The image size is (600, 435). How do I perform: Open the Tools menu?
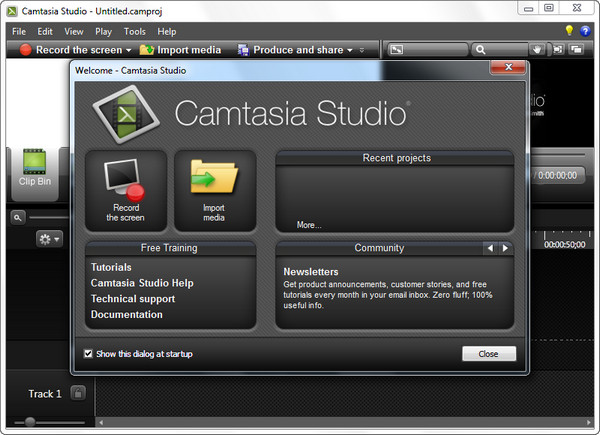(x=135, y=31)
